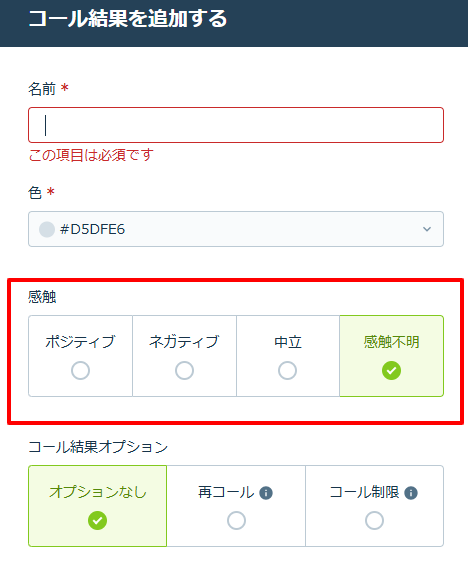Click the info icon next to 再コール
This screenshot has width=468, height=578.
(266, 492)
